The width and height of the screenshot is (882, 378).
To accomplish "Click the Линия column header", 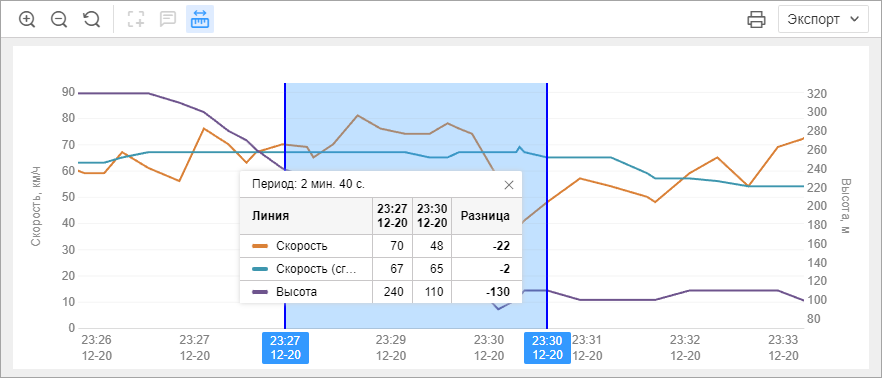I will tap(271, 215).
